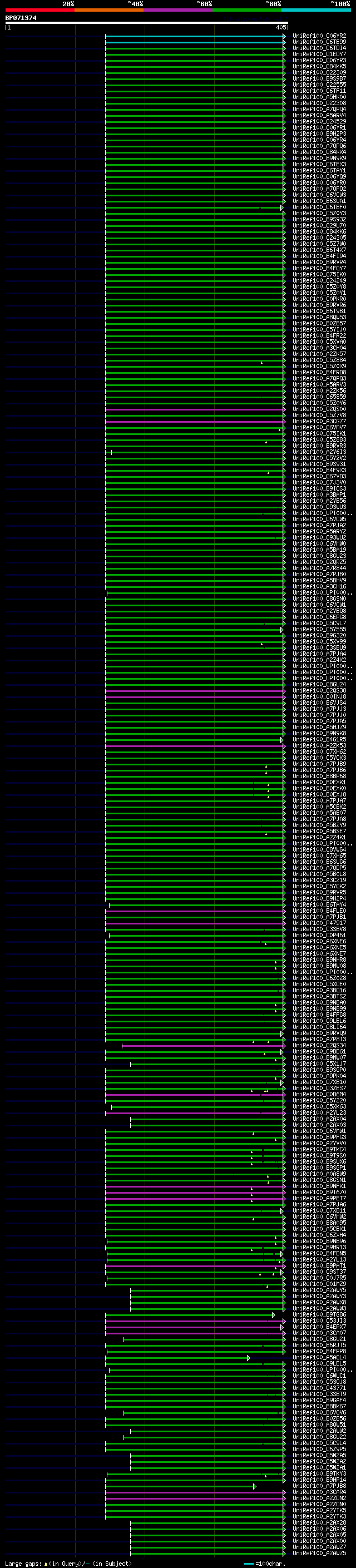Click the green ~80% legend color segment
Image resolution: width=356 pixels, height=1568 pixels.
247,10
